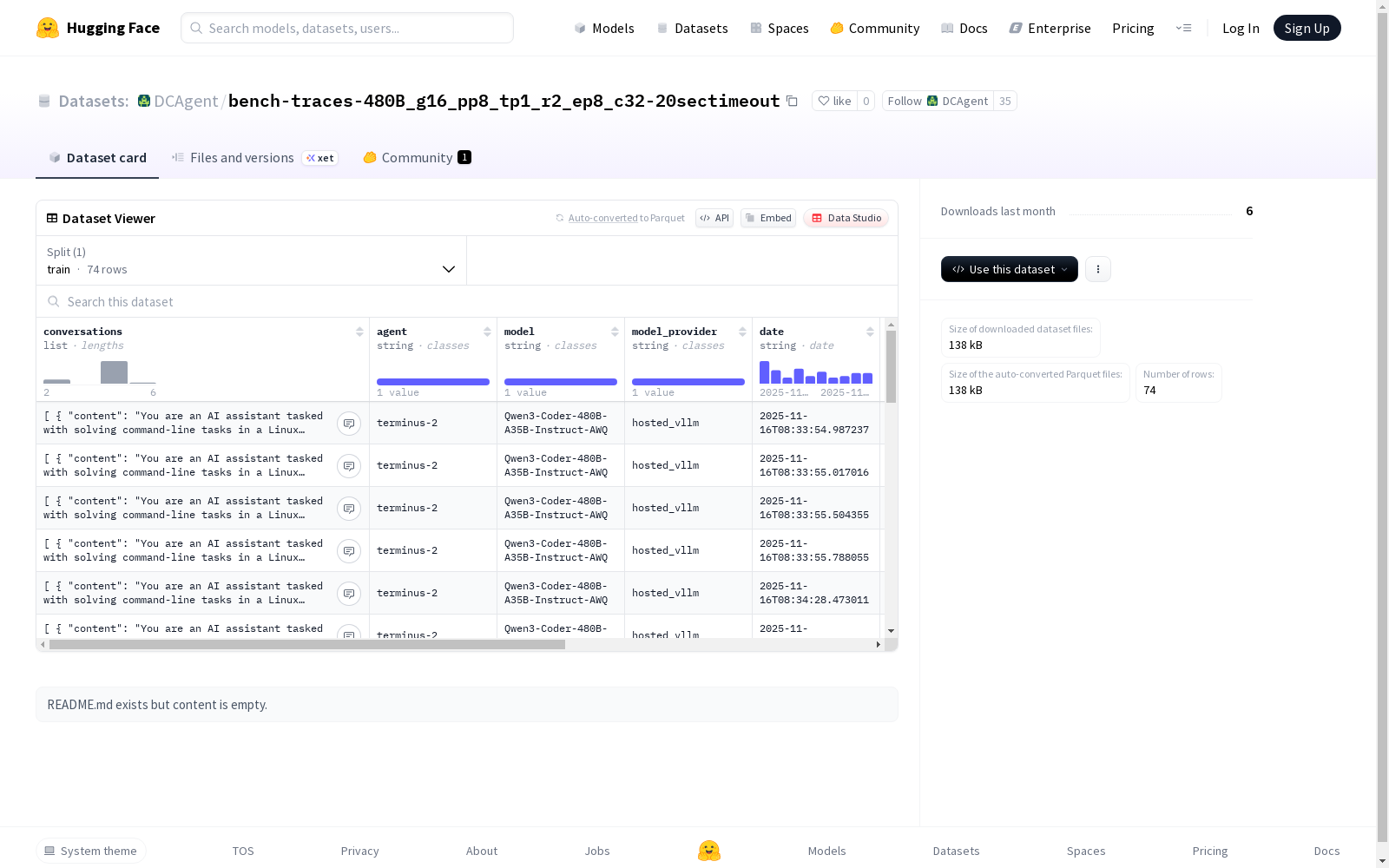Screen dimensions: 1389x868
Task: Open Data Studio
Action: 846,218
